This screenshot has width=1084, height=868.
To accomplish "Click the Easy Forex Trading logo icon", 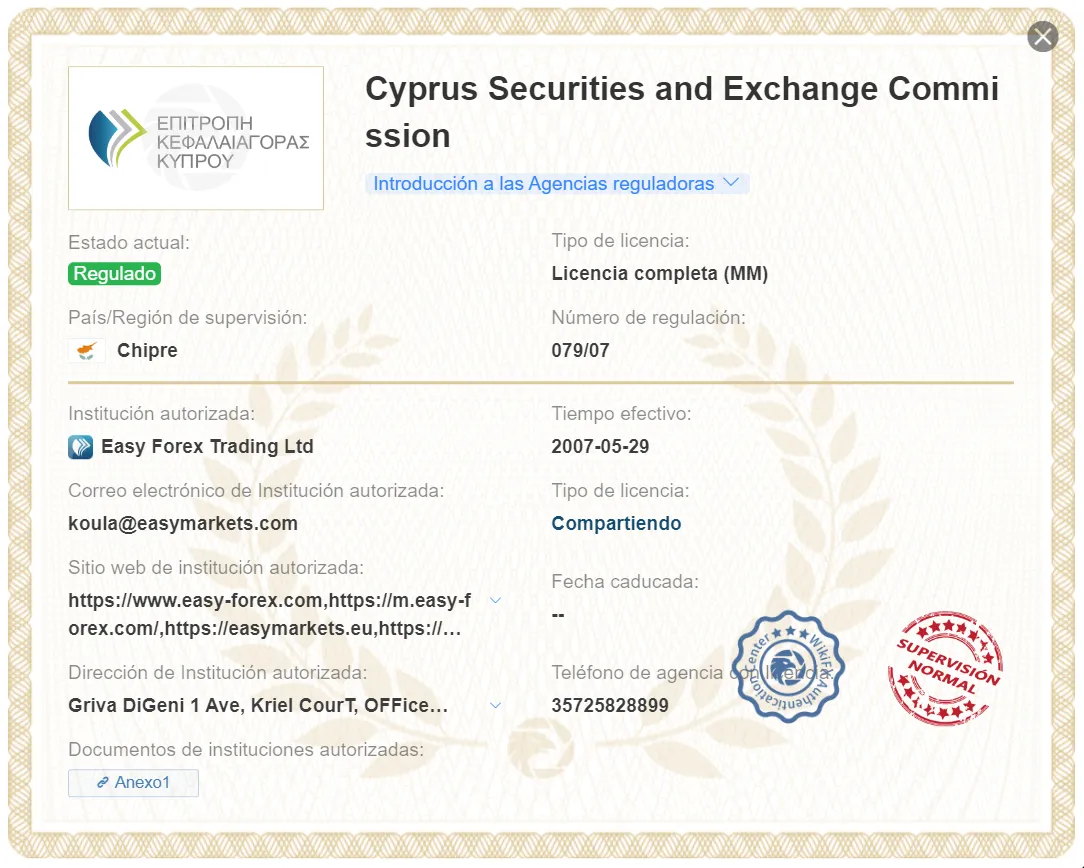I will pyautogui.click(x=80, y=447).
